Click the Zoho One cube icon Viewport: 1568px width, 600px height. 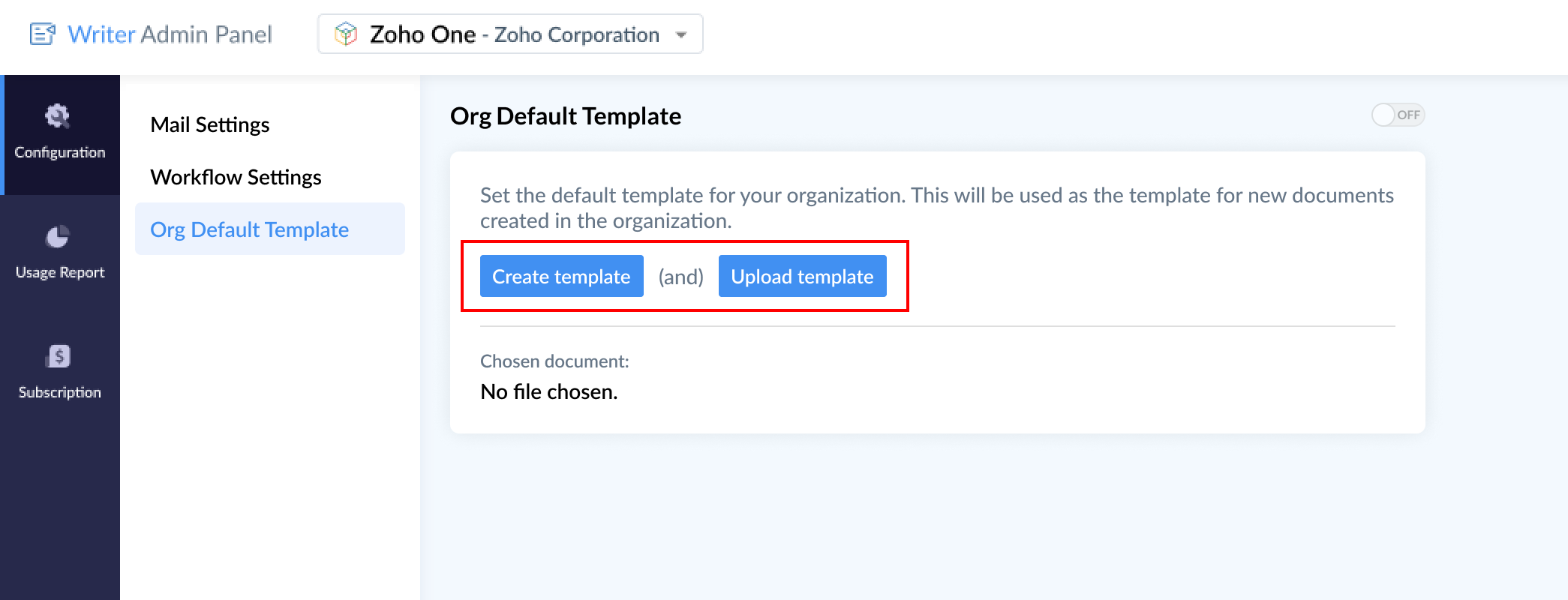(346, 34)
